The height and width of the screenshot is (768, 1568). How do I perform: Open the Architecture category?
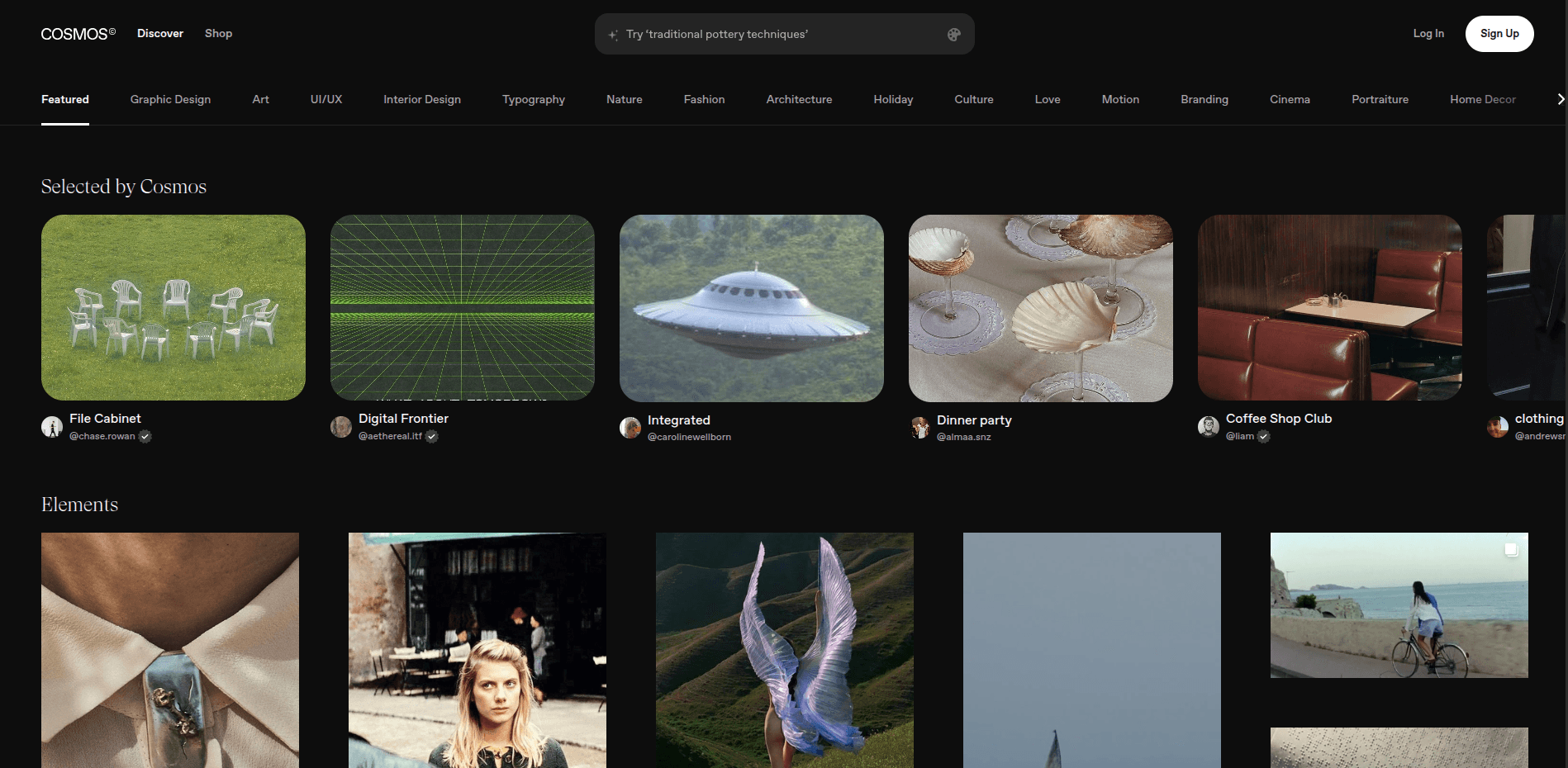tap(799, 99)
